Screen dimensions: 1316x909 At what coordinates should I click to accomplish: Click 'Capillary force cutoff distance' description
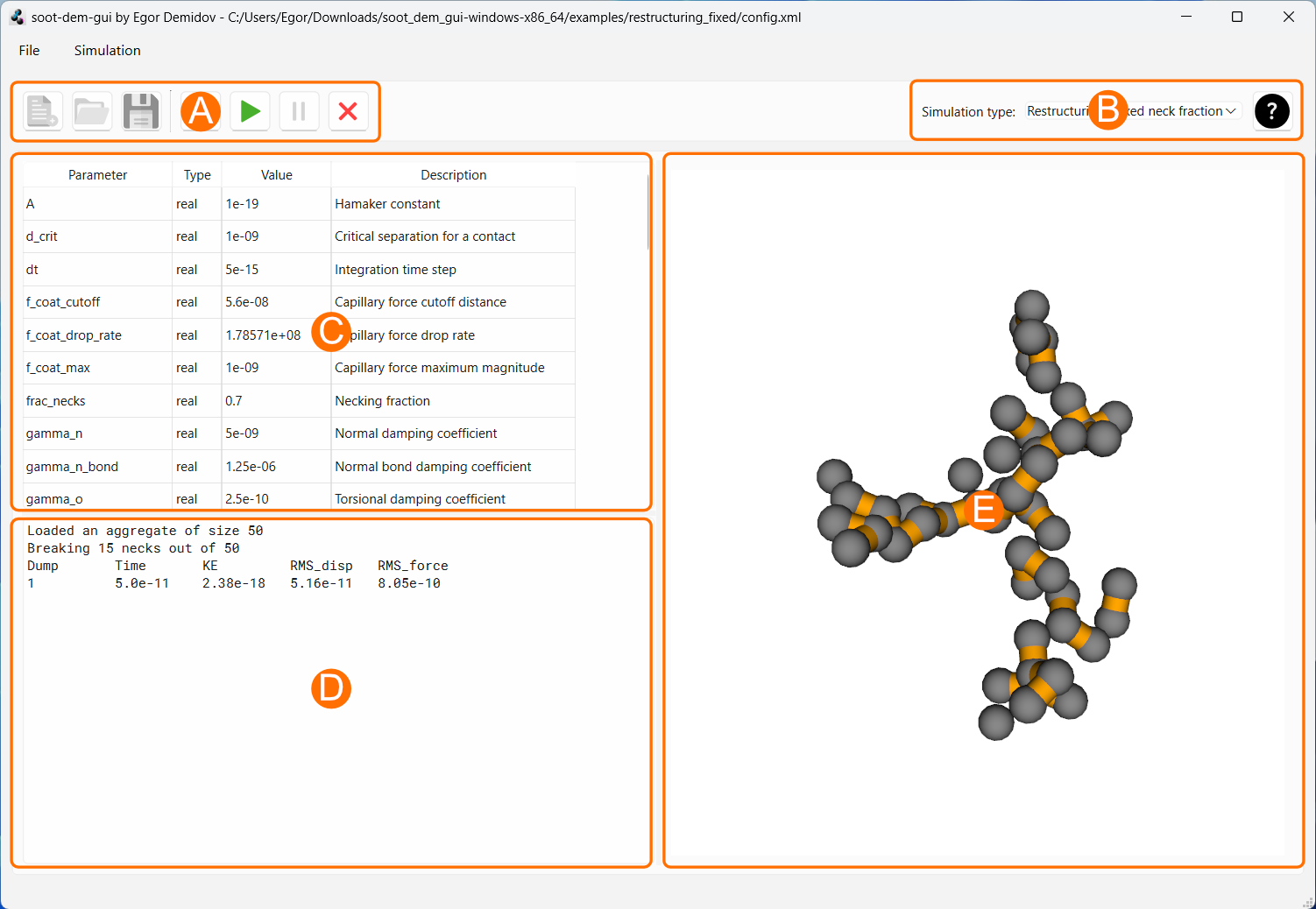(453, 302)
